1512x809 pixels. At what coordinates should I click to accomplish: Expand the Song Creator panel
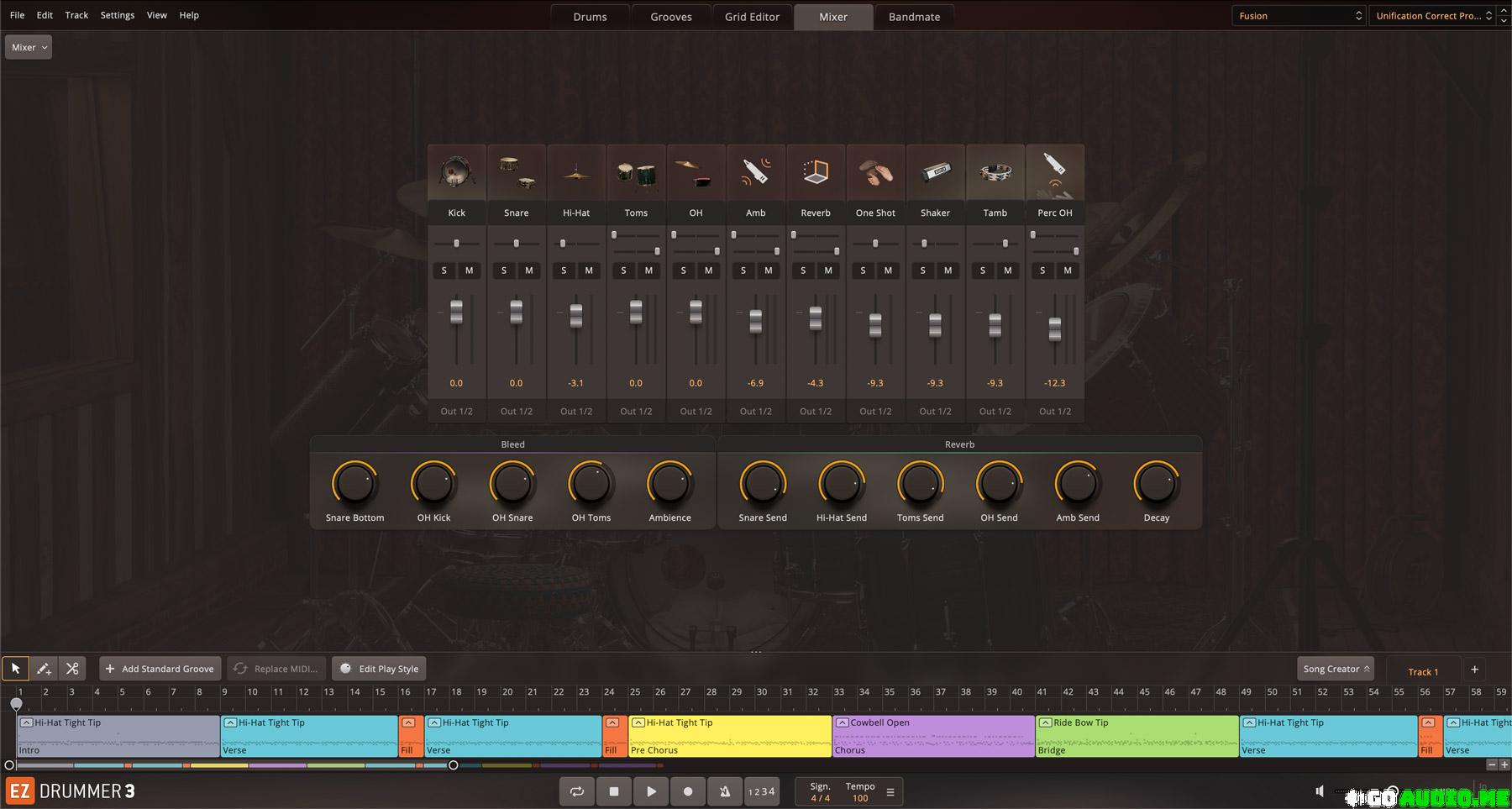coord(1336,669)
